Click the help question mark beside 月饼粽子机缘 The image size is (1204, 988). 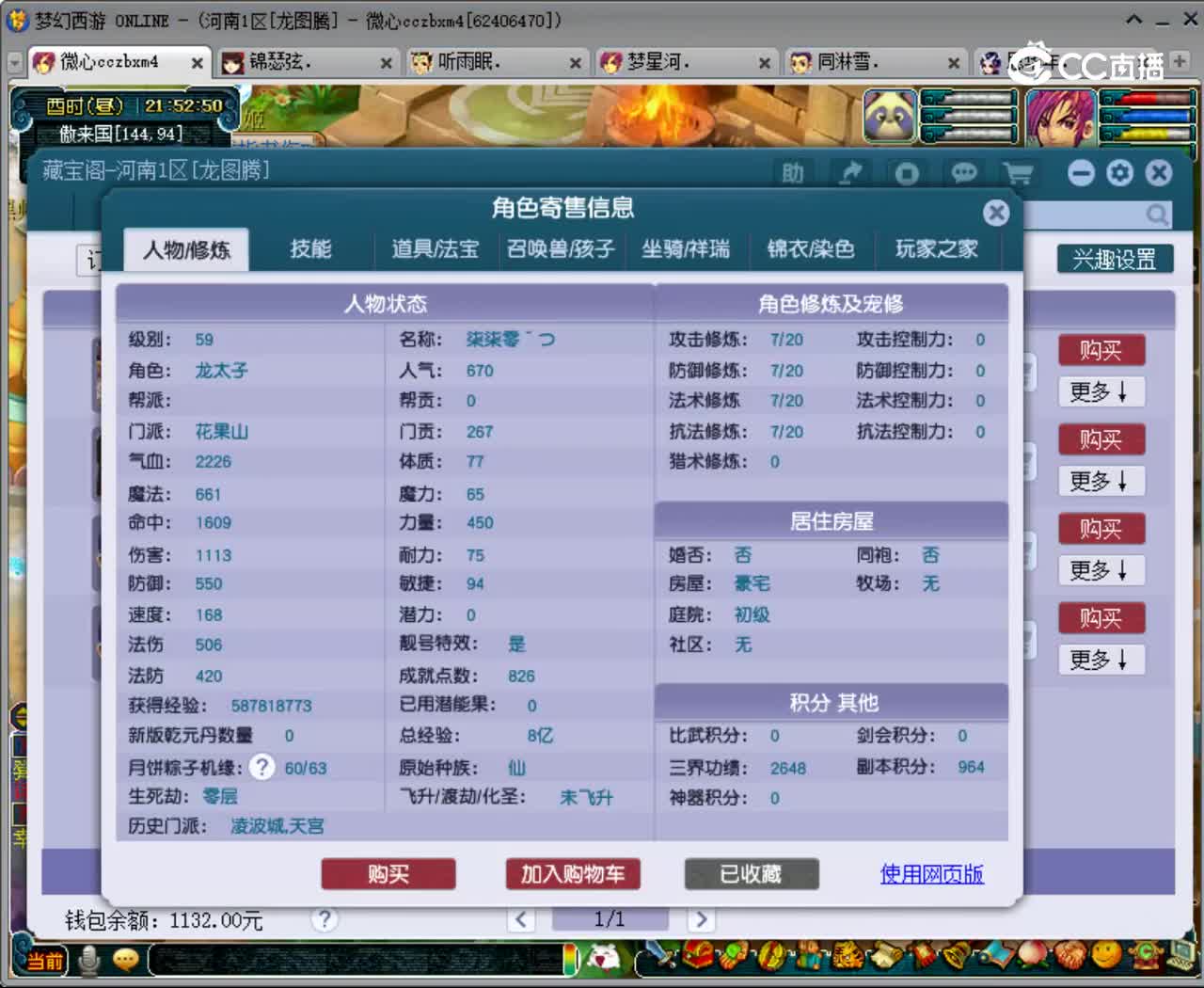pyautogui.click(x=262, y=767)
